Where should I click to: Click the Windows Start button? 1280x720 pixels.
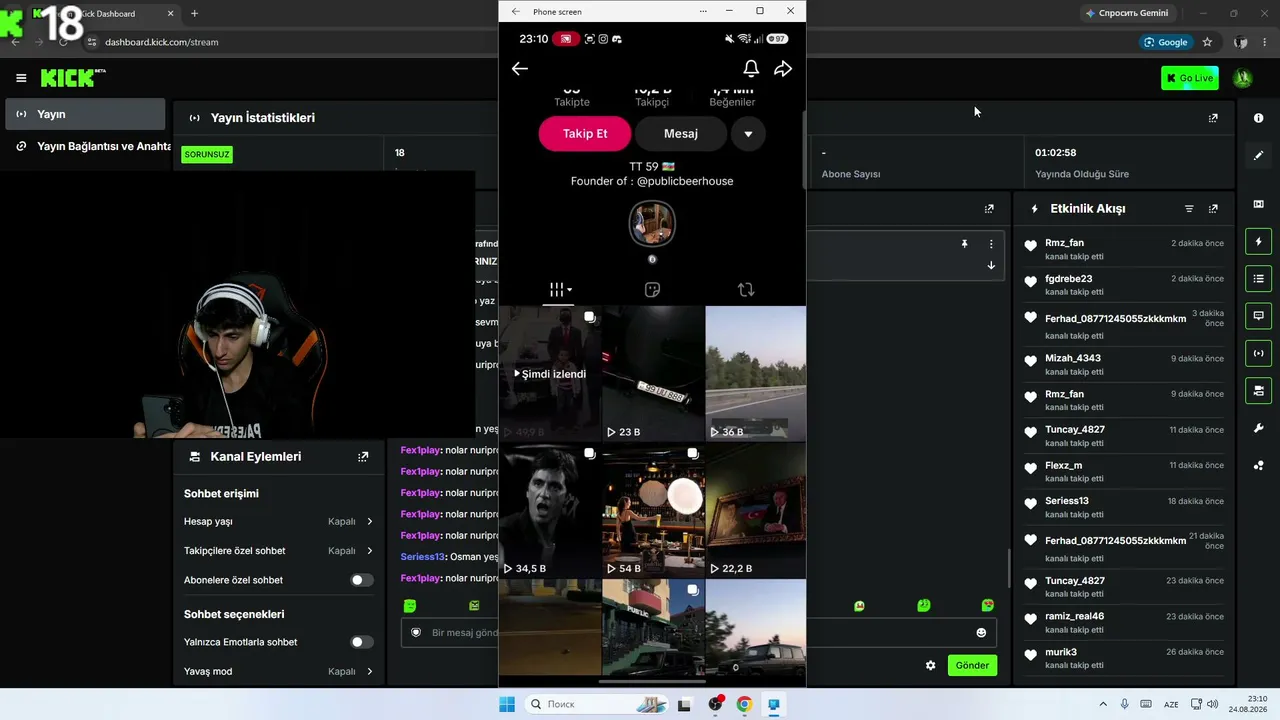[x=507, y=704]
